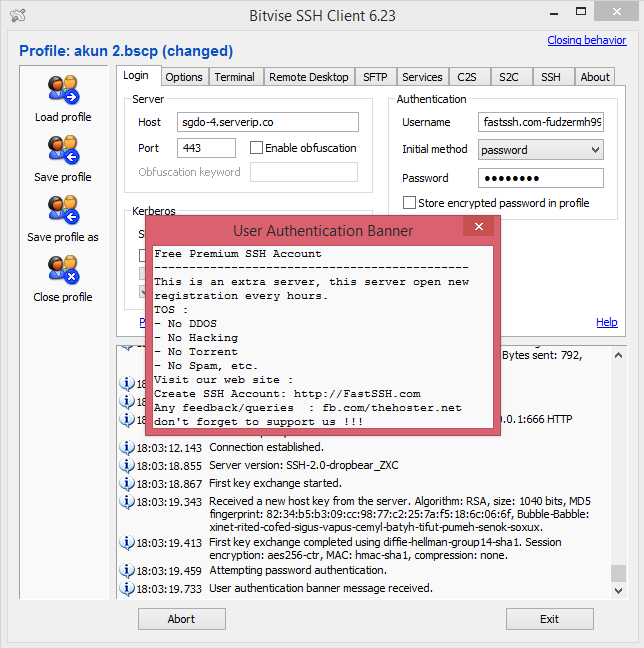This screenshot has width=644, height=648.
Task: Click the 'Server version: SSH-2.0-dropbear_ZXC' log entry
Action: click(304, 465)
